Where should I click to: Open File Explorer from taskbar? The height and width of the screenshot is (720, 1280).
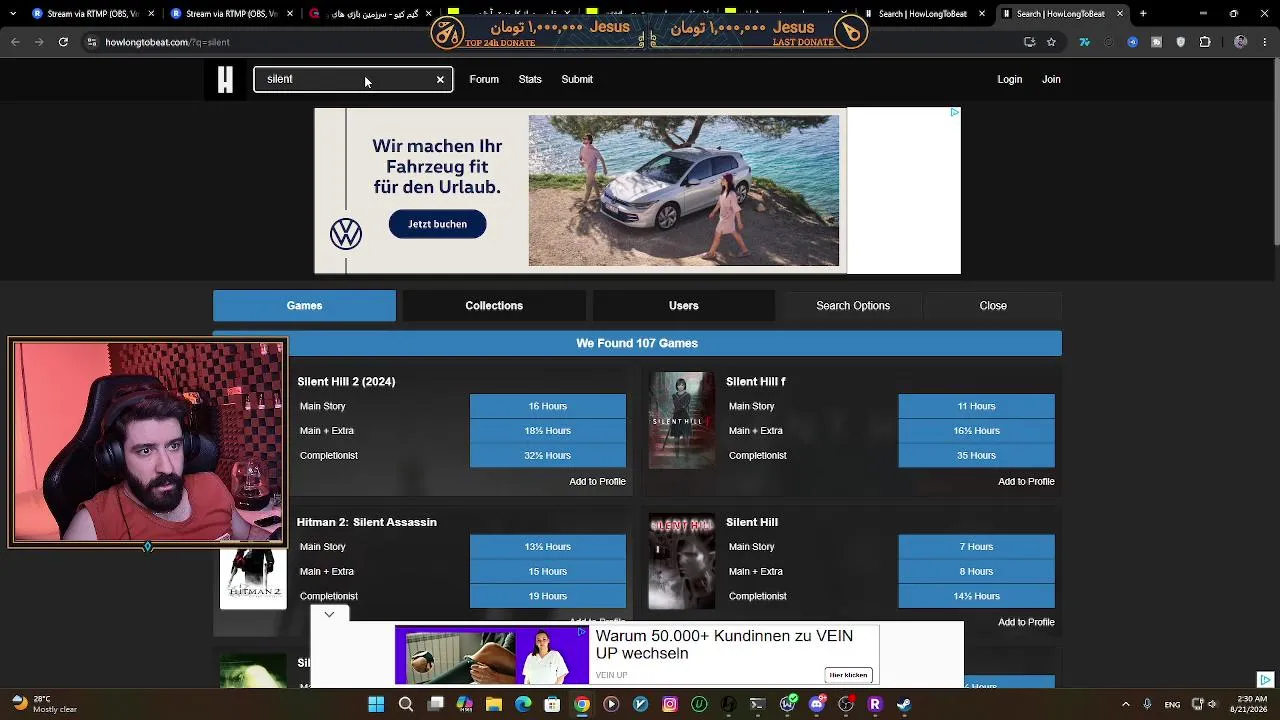pos(494,704)
